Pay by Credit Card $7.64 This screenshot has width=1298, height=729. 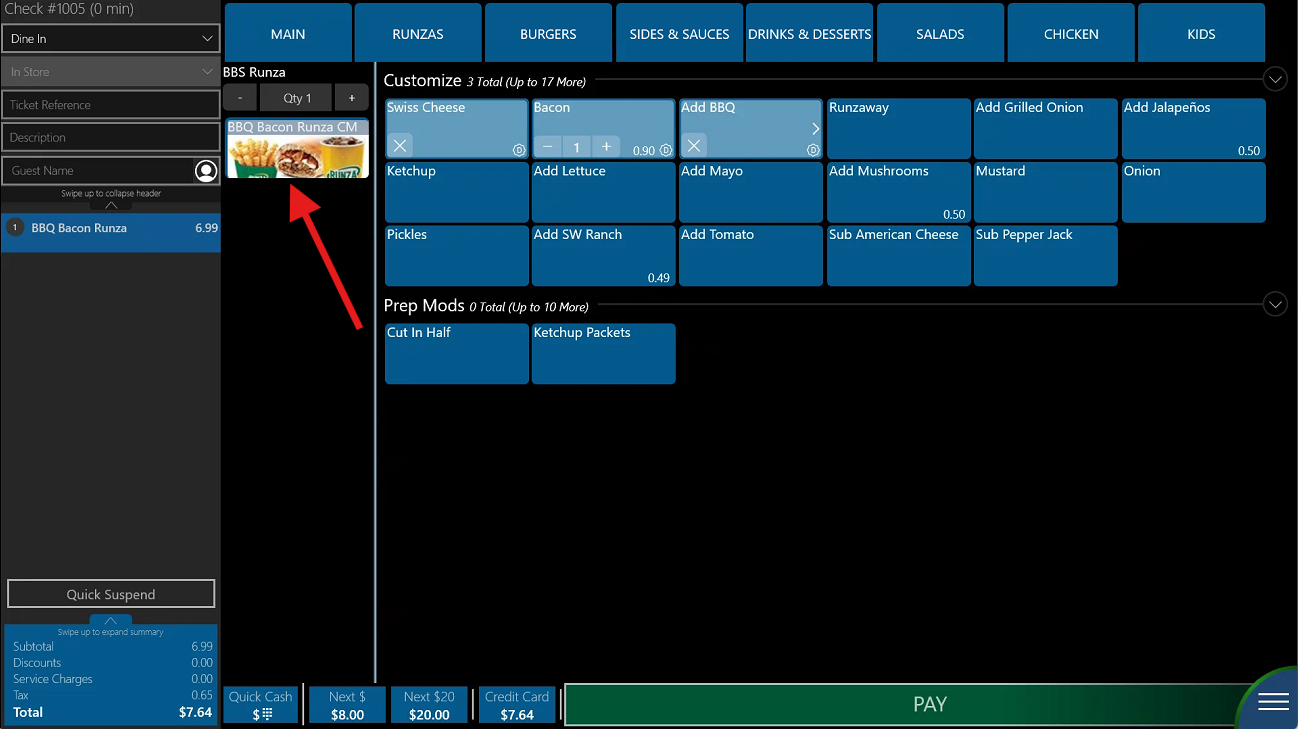(x=517, y=705)
